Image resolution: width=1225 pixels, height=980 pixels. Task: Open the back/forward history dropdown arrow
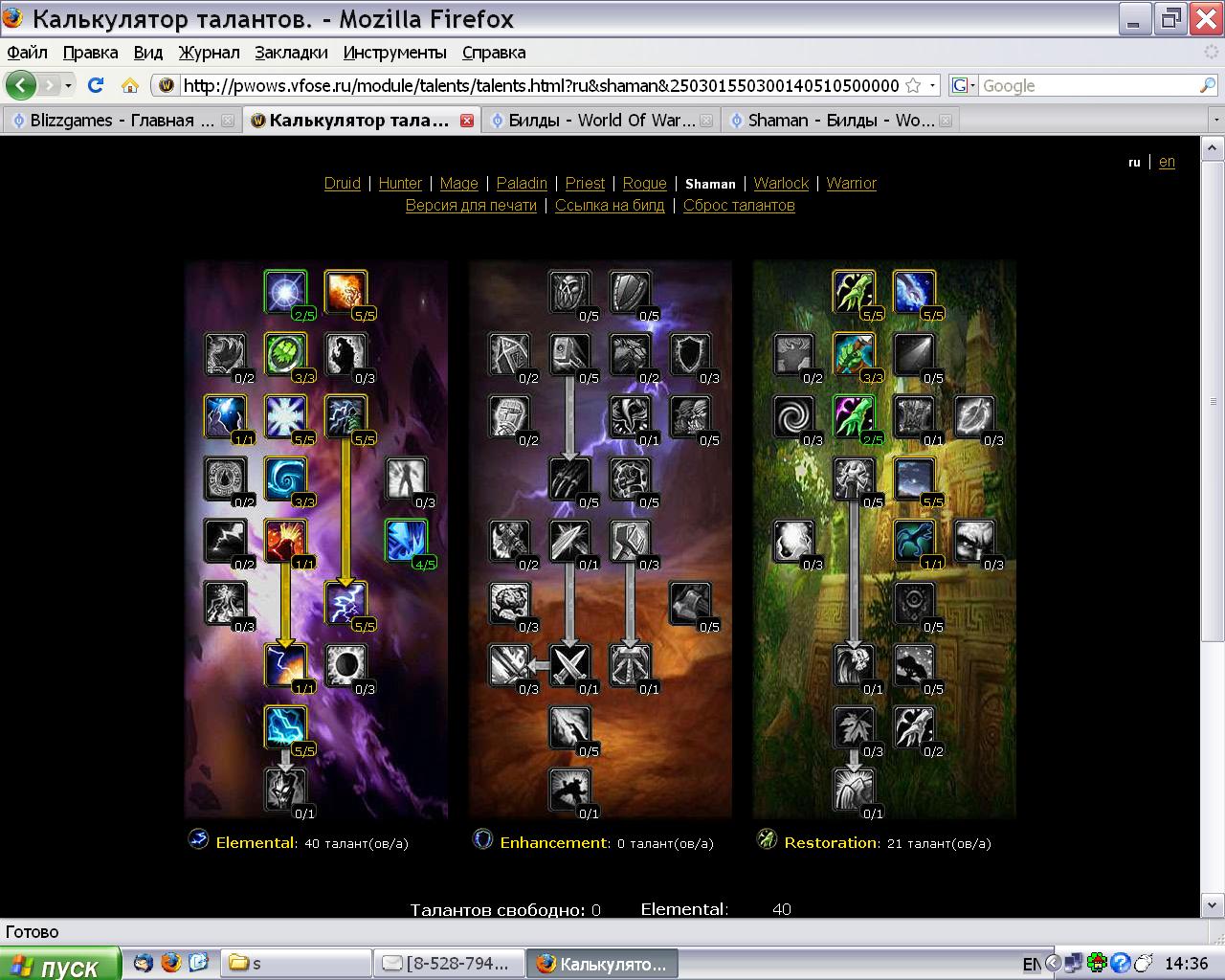(x=69, y=85)
